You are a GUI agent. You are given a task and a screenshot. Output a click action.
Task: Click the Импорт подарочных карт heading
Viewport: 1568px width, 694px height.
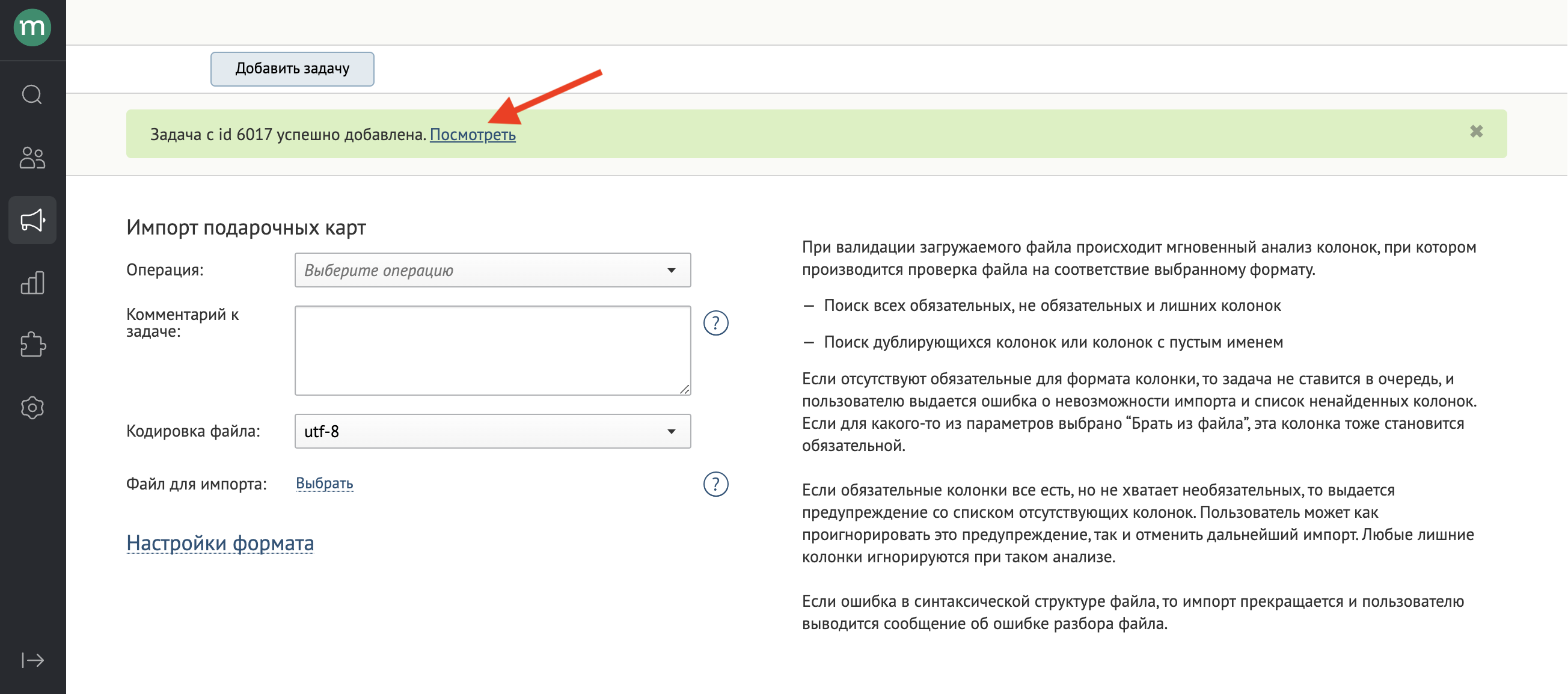point(246,227)
